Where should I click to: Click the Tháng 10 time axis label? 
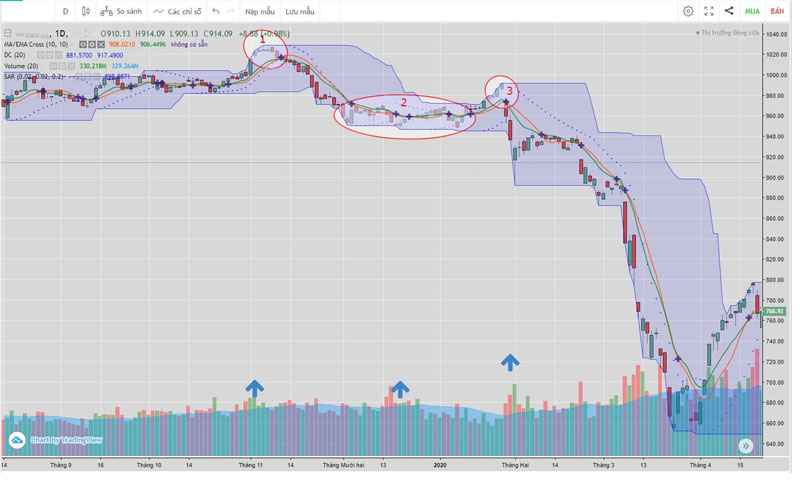(149, 465)
